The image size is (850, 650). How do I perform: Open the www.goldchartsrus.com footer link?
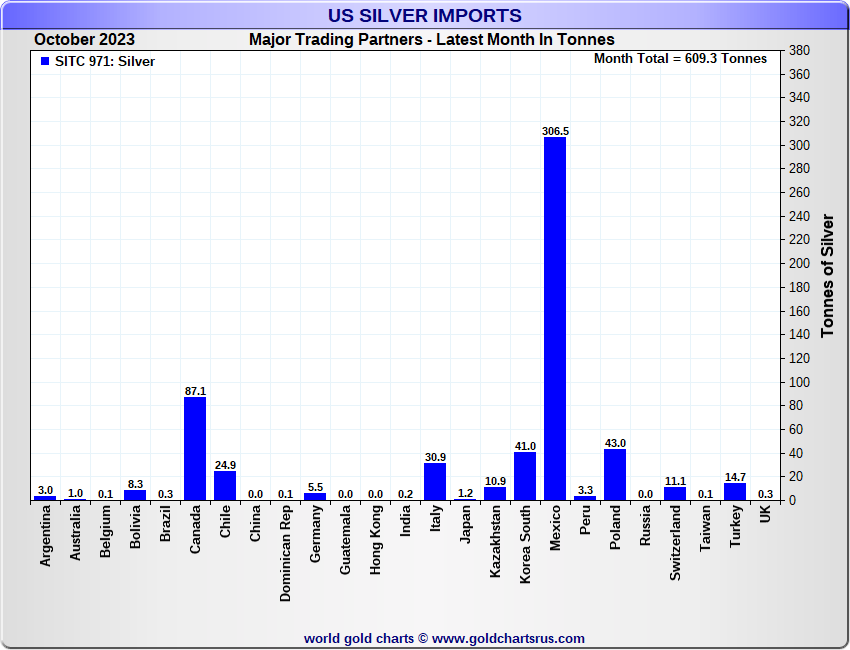508,638
